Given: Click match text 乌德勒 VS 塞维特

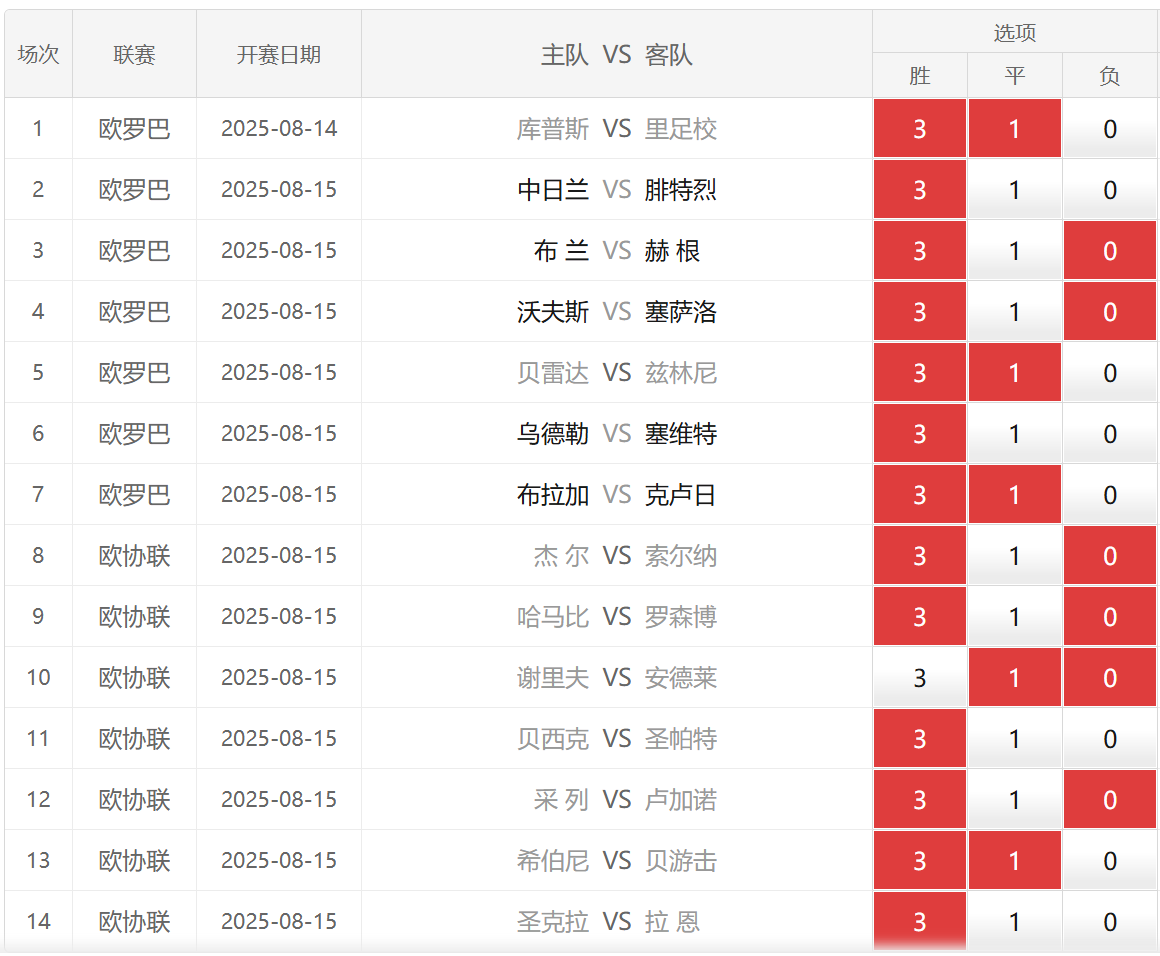Looking at the screenshot, I should coord(617,434).
